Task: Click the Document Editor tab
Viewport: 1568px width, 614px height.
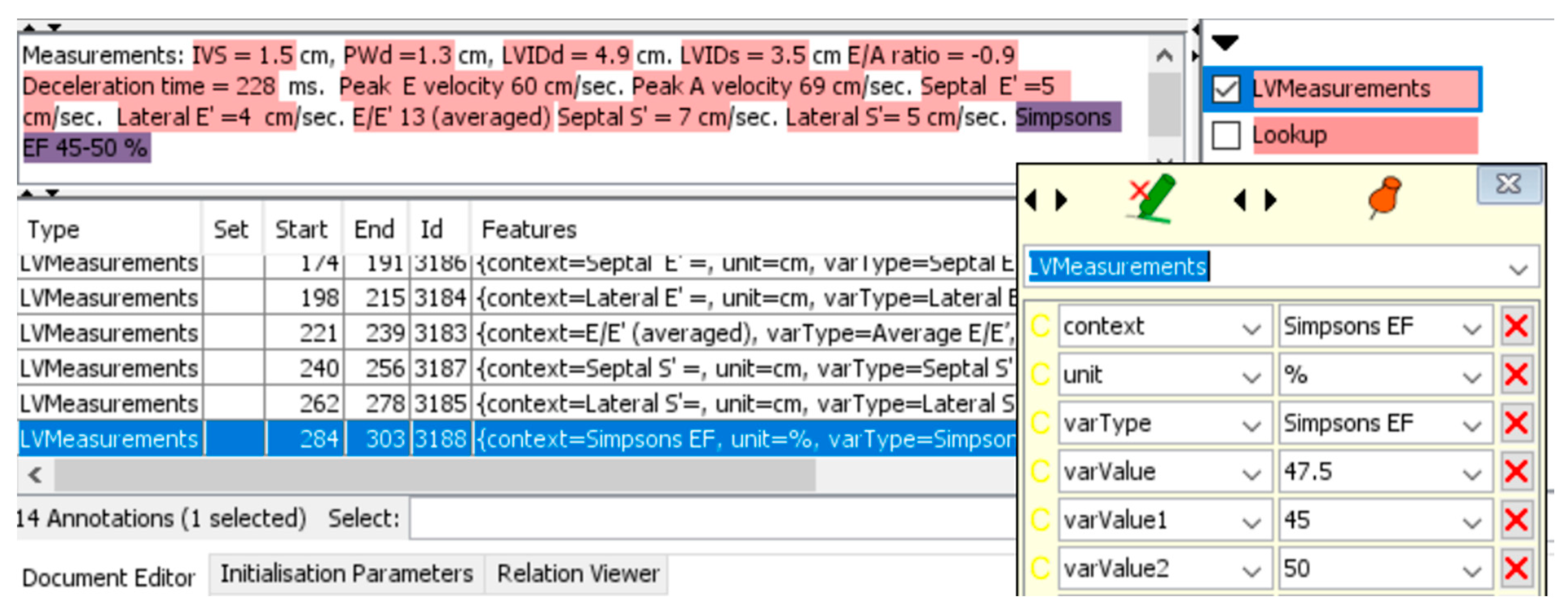Action: [x=108, y=578]
